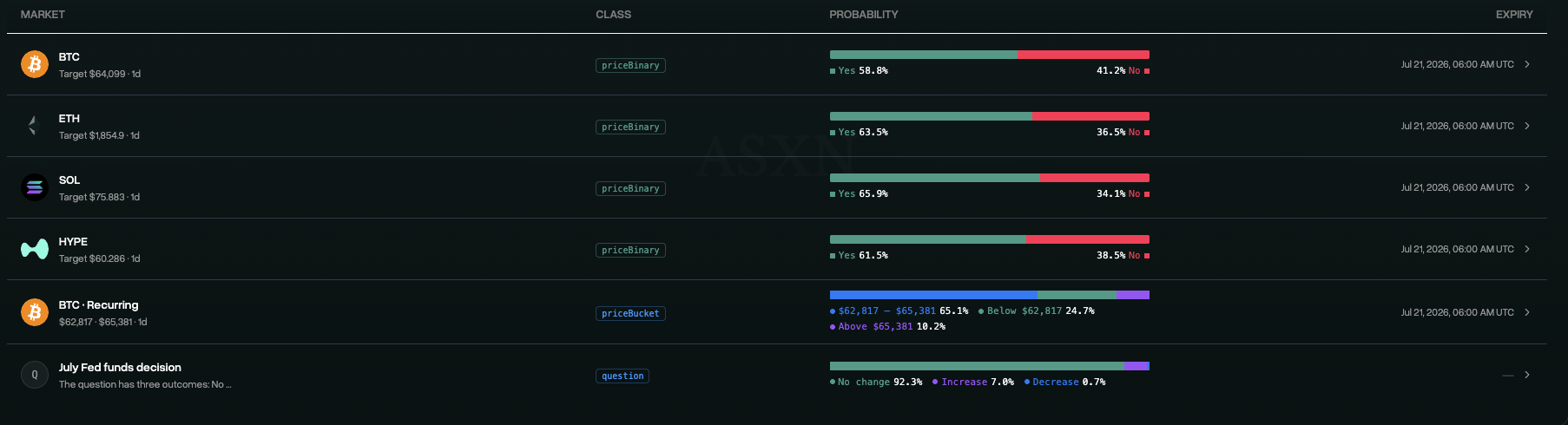The height and width of the screenshot is (425, 1568).
Task: Open SOL row chevron arrow
Action: point(1527,187)
